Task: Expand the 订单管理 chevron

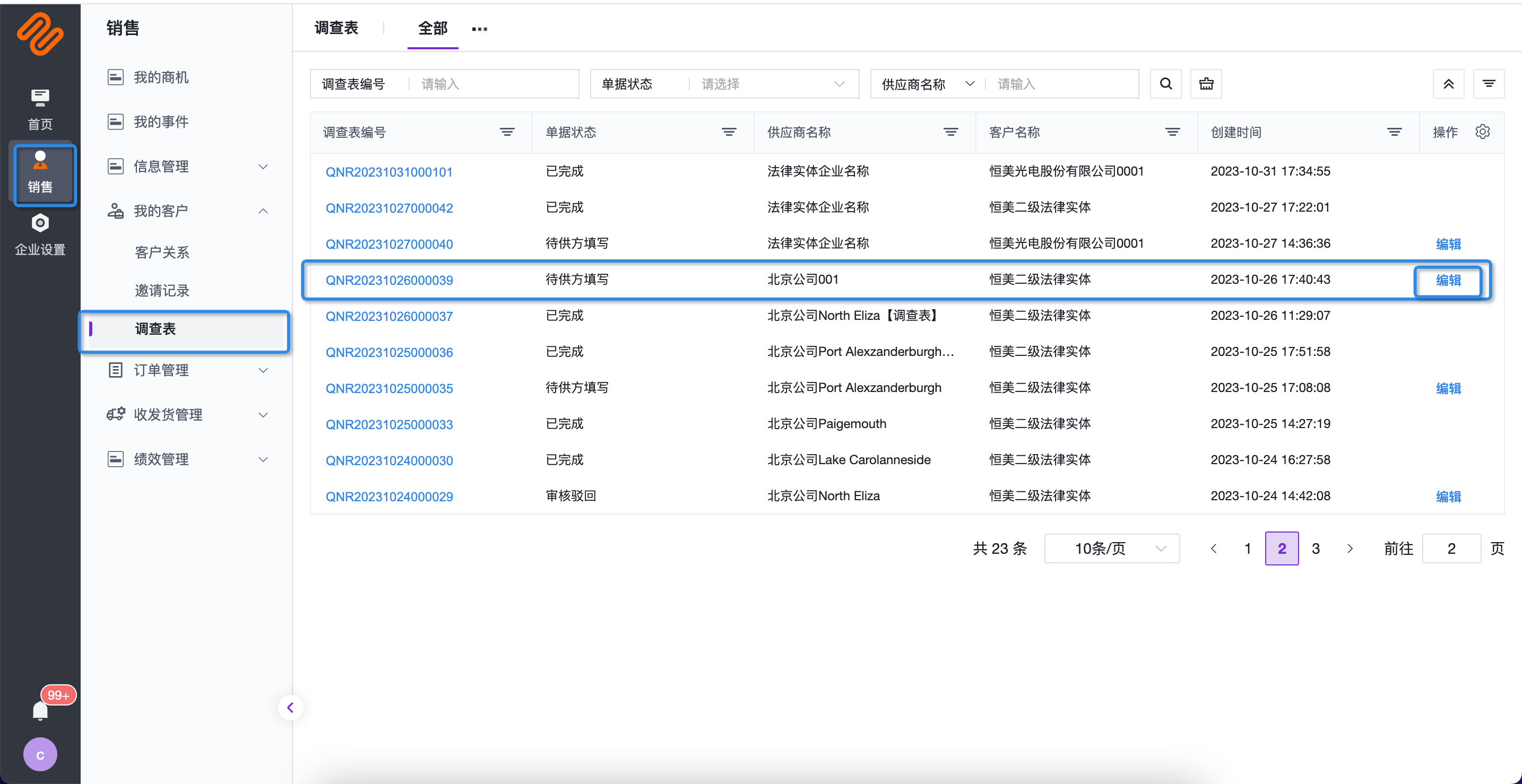Action: point(264,370)
